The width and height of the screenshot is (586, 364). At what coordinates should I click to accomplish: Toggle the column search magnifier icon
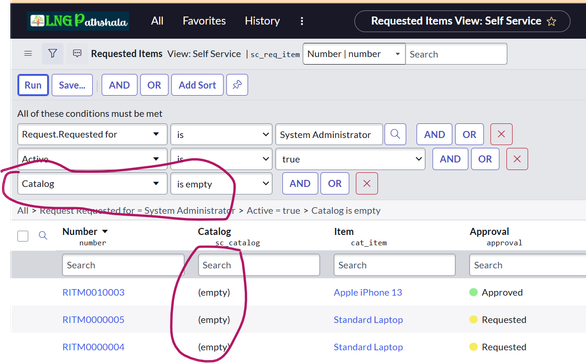click(43, 235)
